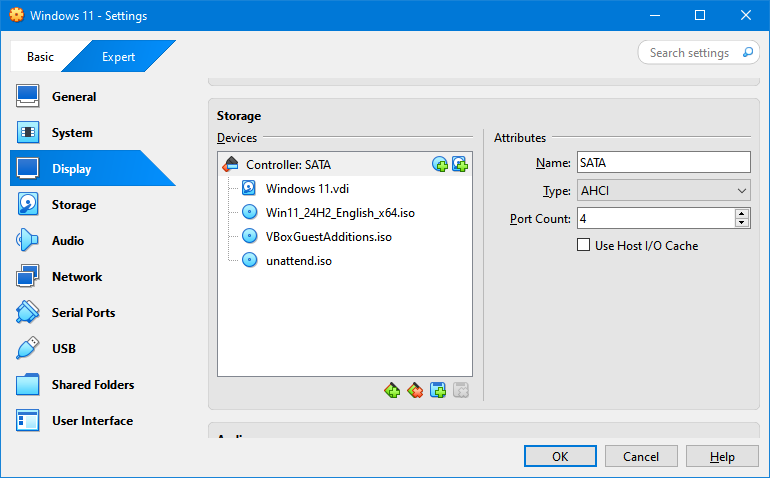Viewport: 770px width, 478px height.
Task: Select Audio label in the sidebar
Action: click(x=68, y=241)
